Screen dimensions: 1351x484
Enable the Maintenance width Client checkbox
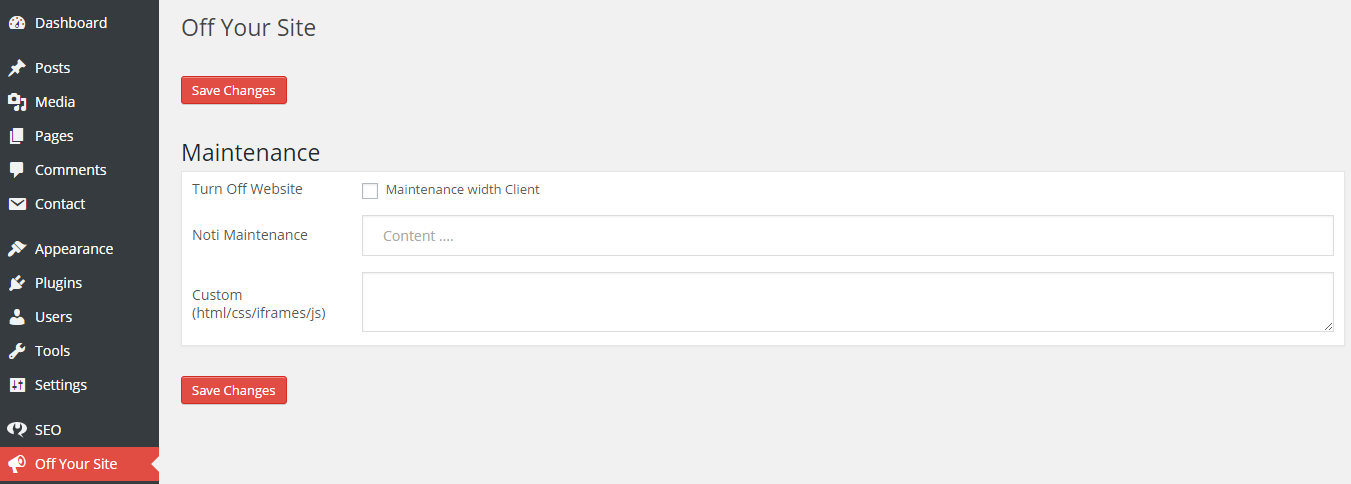(370, 190)
